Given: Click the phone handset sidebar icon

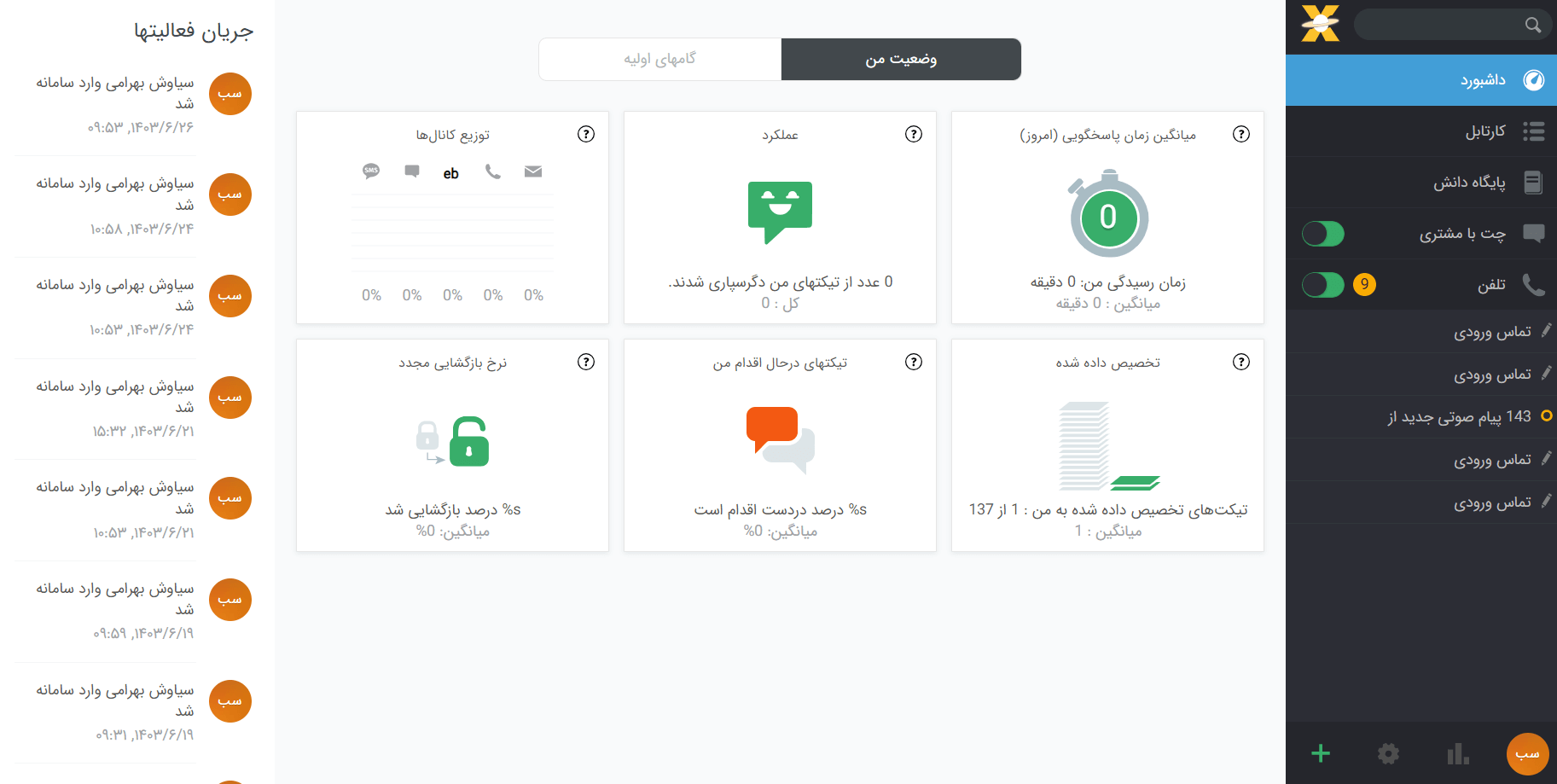Looking at the screenshot, I should click(1534, 285).
